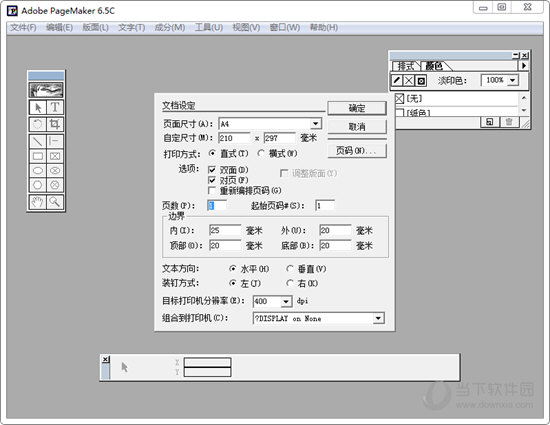Click the custom width field showing 210
The image size is (550, 425).
[234, 138]
